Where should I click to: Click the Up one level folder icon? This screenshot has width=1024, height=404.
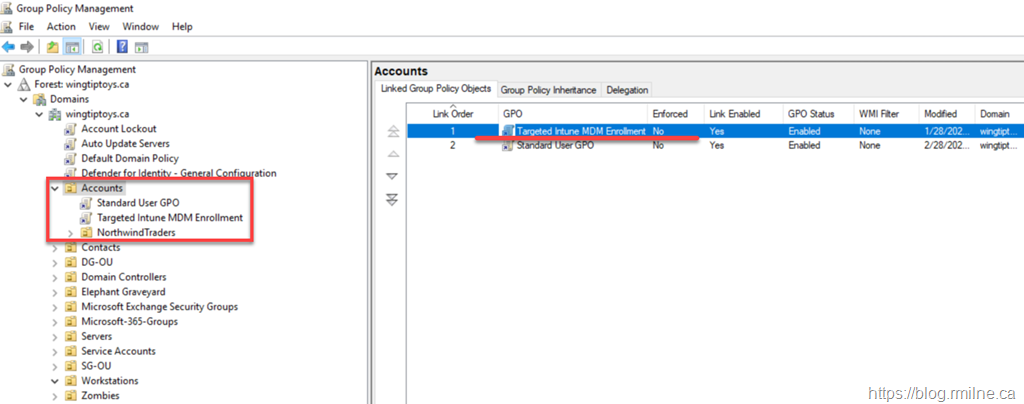(53, 46)
